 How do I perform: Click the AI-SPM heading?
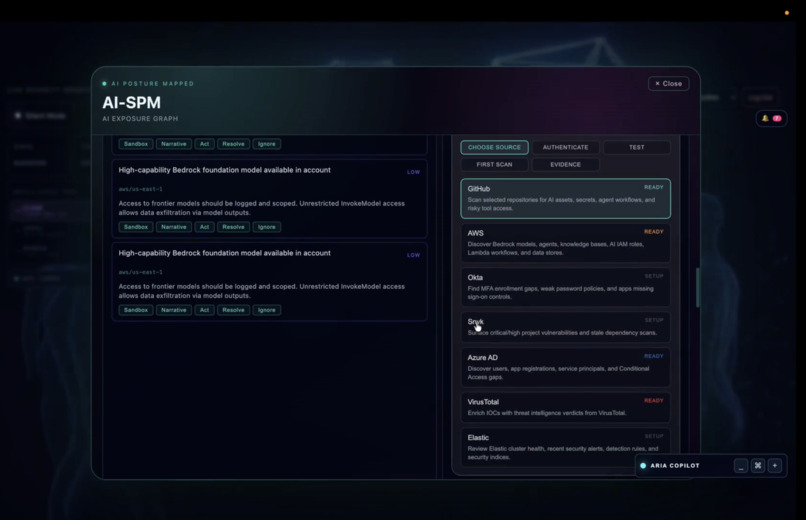point(132,103)
